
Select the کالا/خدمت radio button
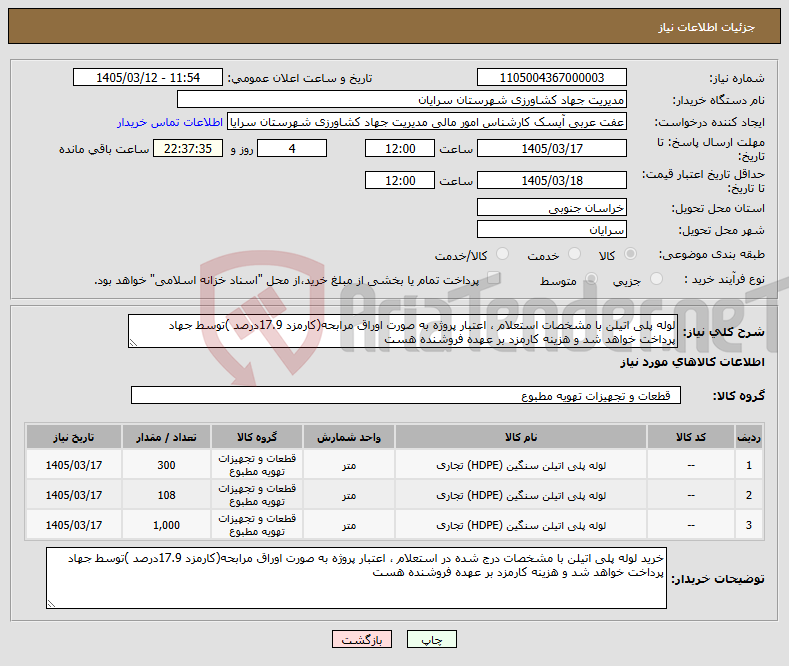coord(502,255)
